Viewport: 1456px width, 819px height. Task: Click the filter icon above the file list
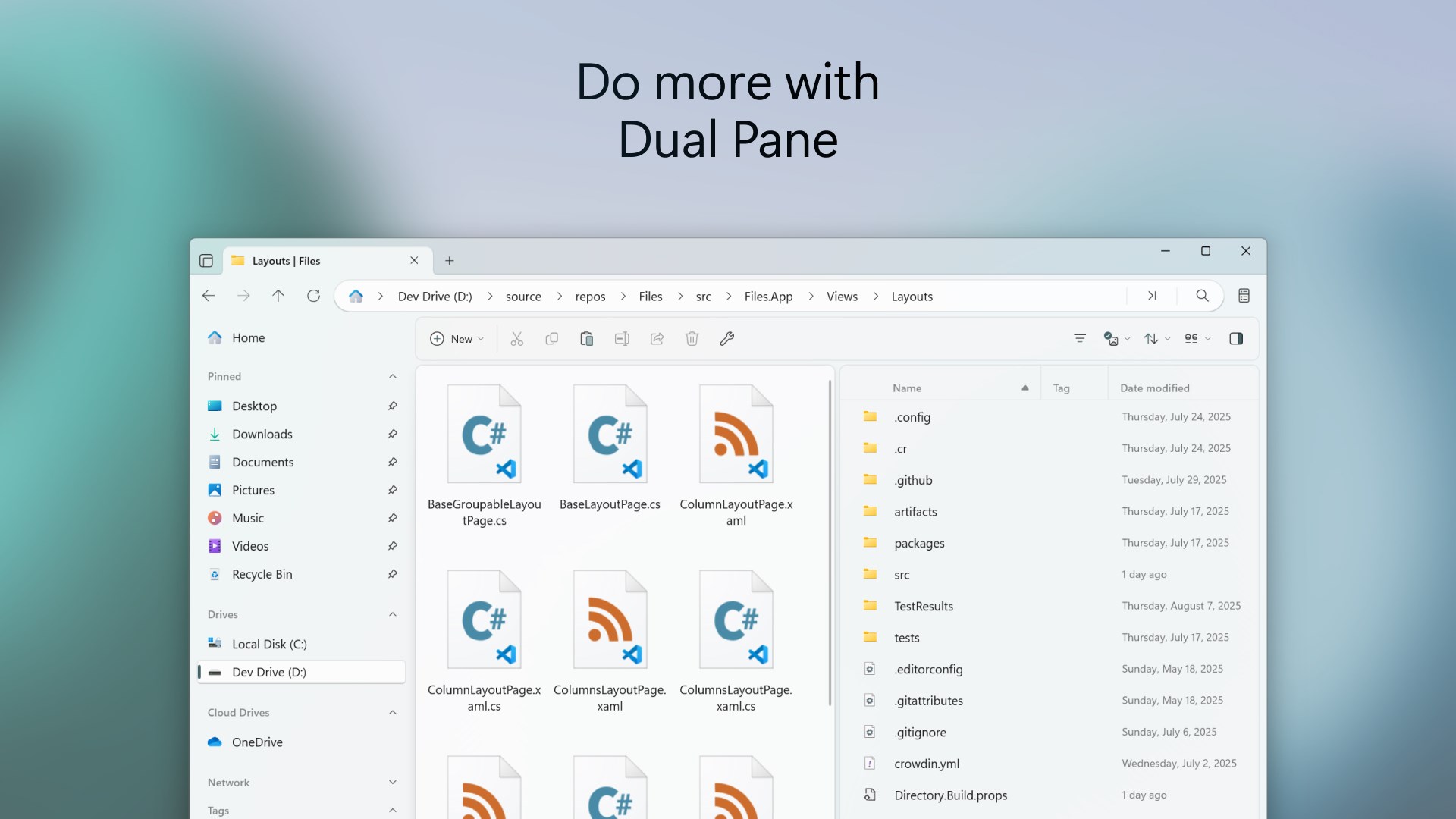point(1080,339)
